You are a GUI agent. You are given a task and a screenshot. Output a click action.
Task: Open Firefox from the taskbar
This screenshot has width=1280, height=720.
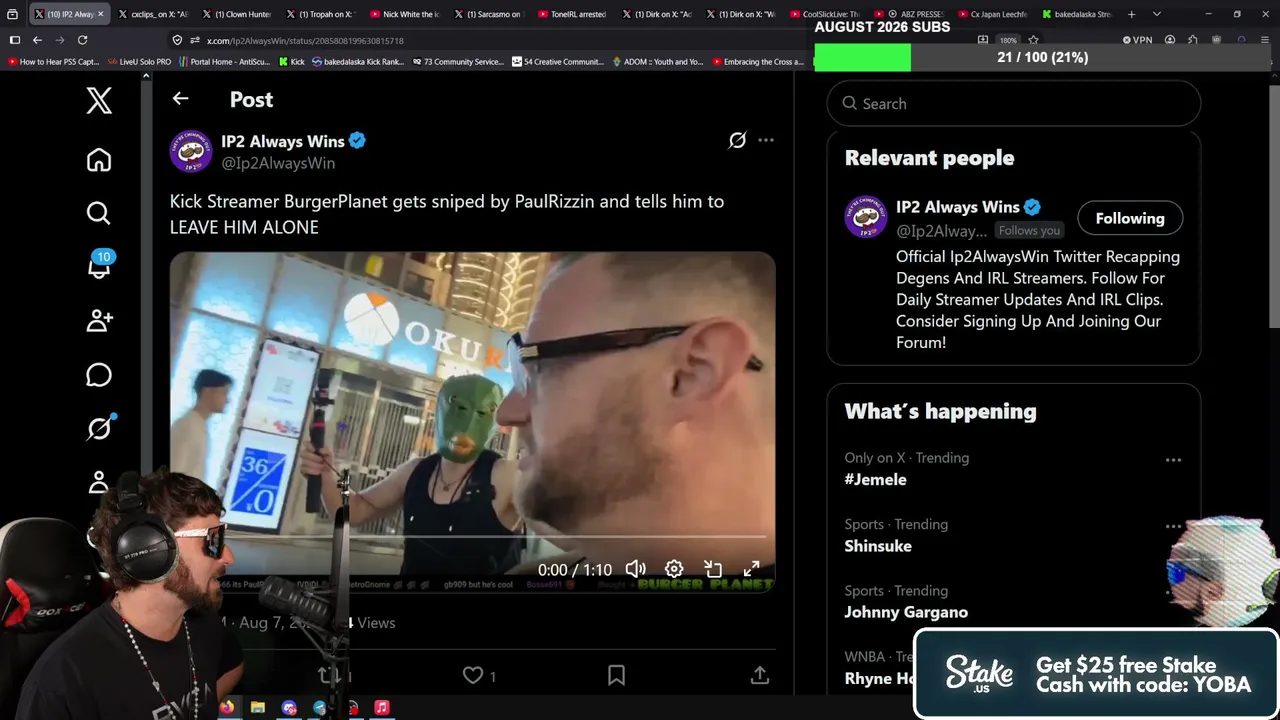tap(227, 707)
